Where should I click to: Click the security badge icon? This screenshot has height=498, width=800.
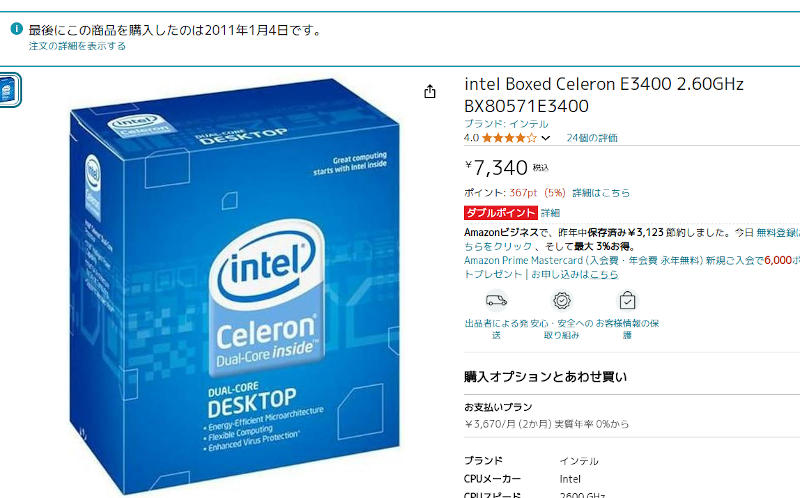562,301
